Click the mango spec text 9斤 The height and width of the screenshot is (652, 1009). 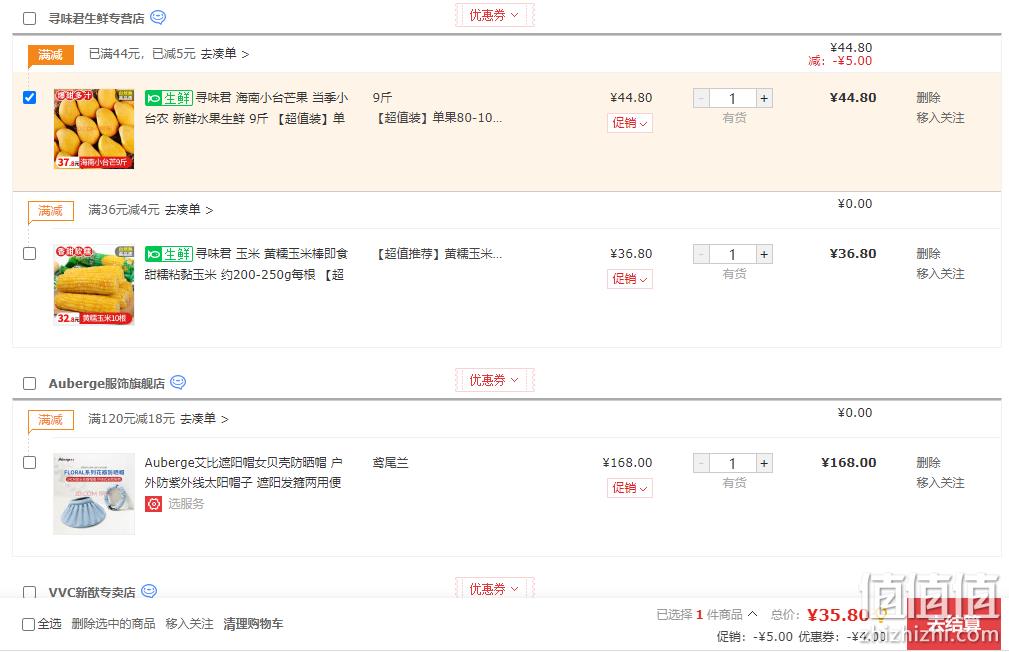click(382, 98)
